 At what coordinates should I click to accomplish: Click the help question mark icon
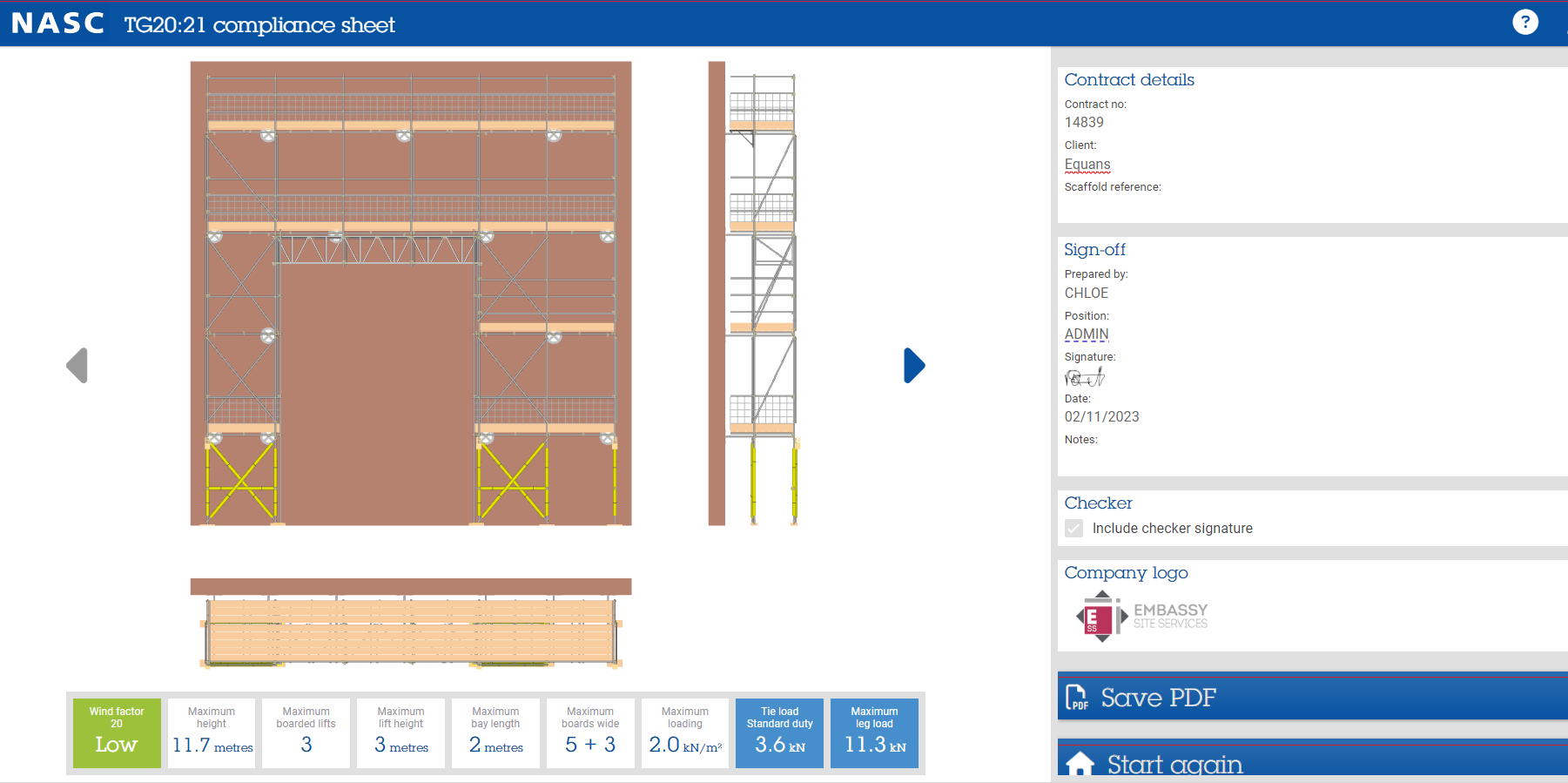pyautogui.click(x=1524, y=22)
